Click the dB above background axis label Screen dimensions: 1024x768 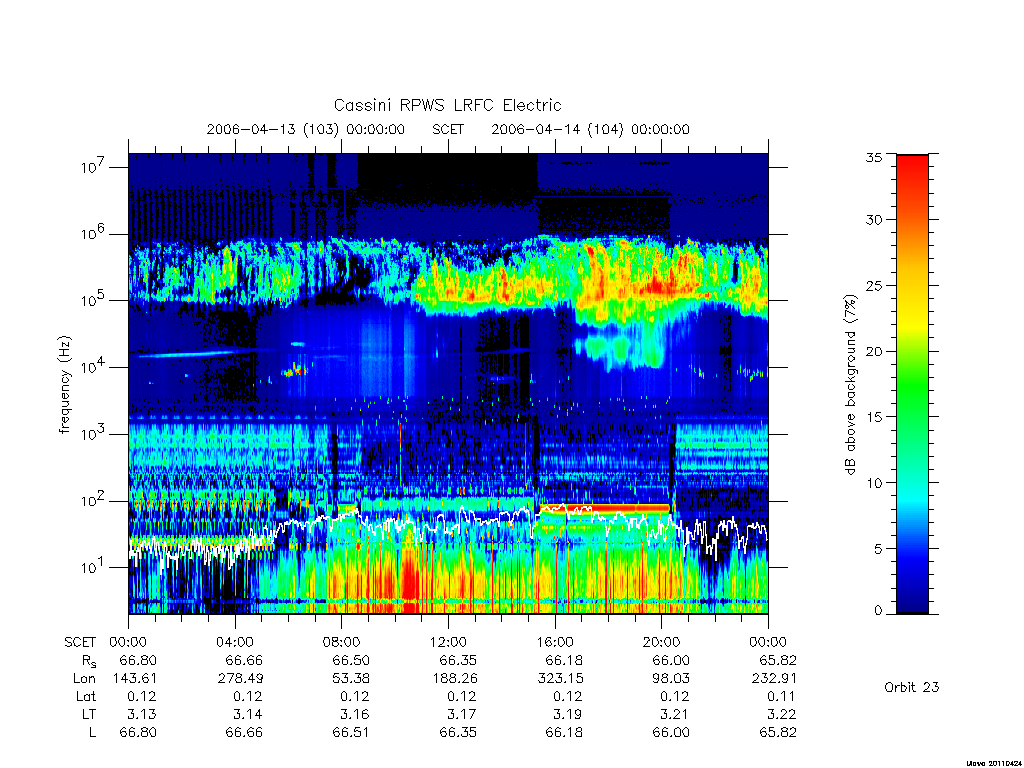[x=850, y=384]
